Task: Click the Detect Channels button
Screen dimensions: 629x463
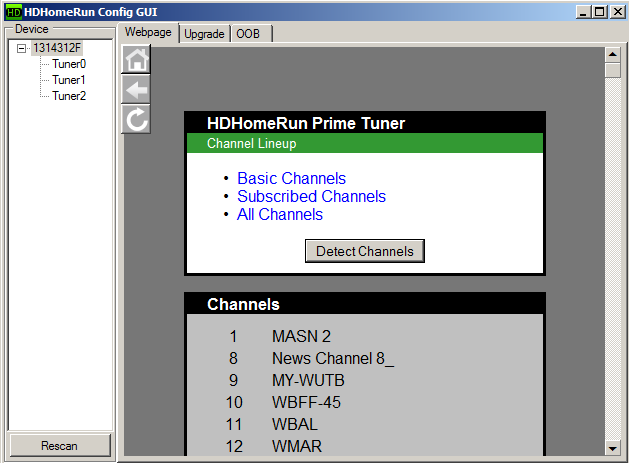Action: 365,251
